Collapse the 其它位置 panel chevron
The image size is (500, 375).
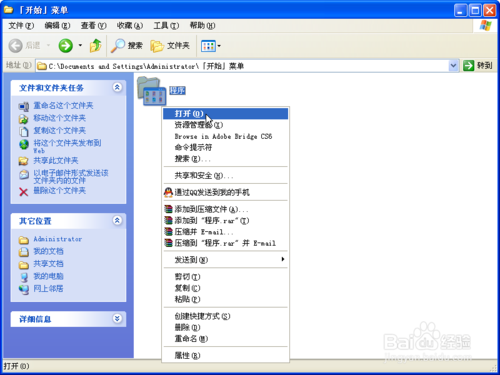coord(117,220)
